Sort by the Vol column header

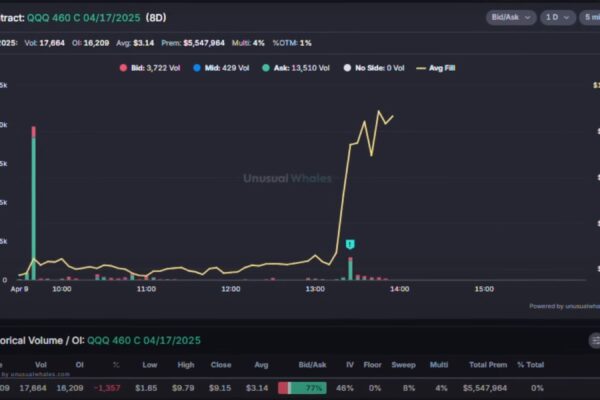pyautogui.click(x=41, y=365)
